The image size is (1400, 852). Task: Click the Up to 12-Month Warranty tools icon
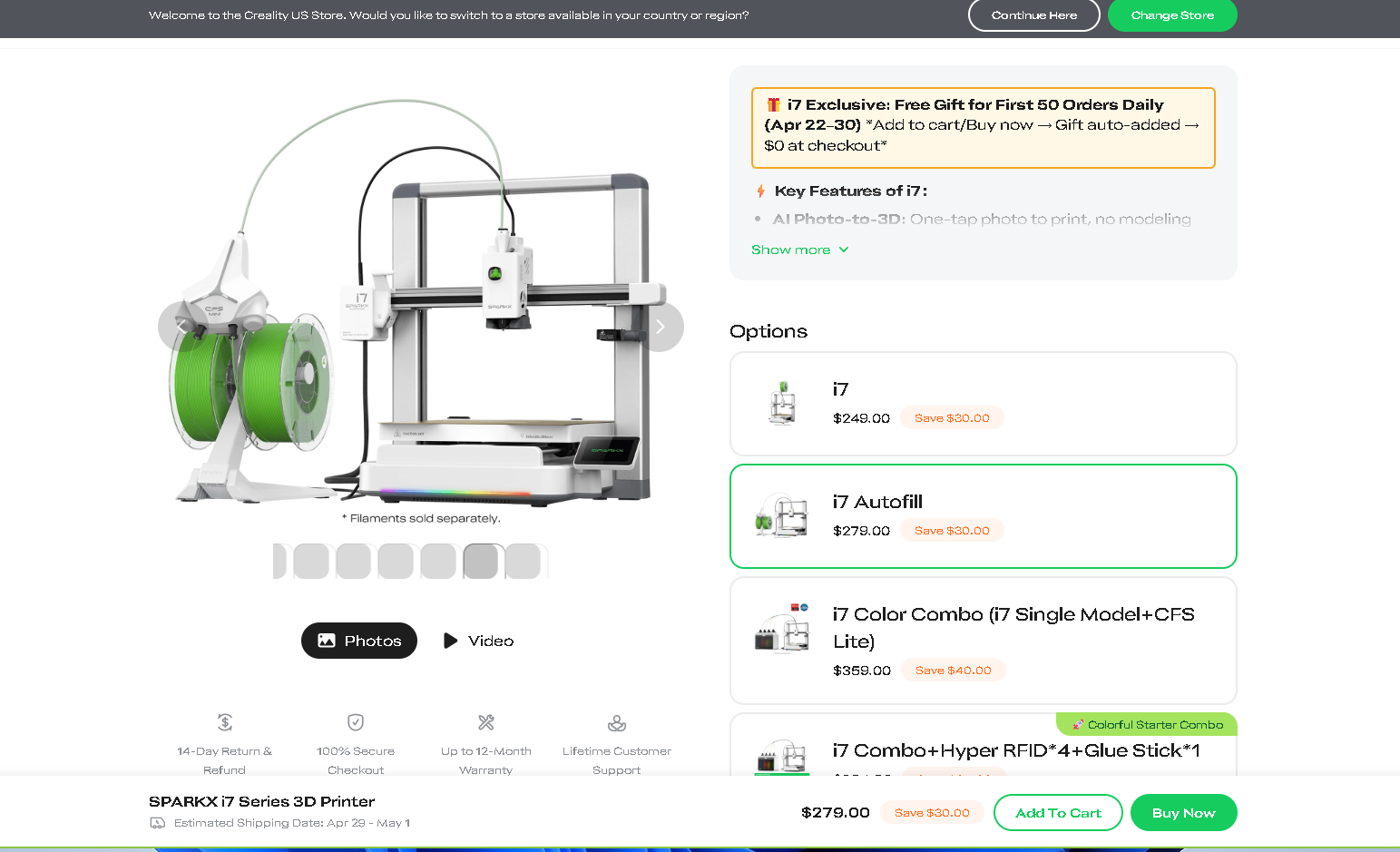(486, 722)
